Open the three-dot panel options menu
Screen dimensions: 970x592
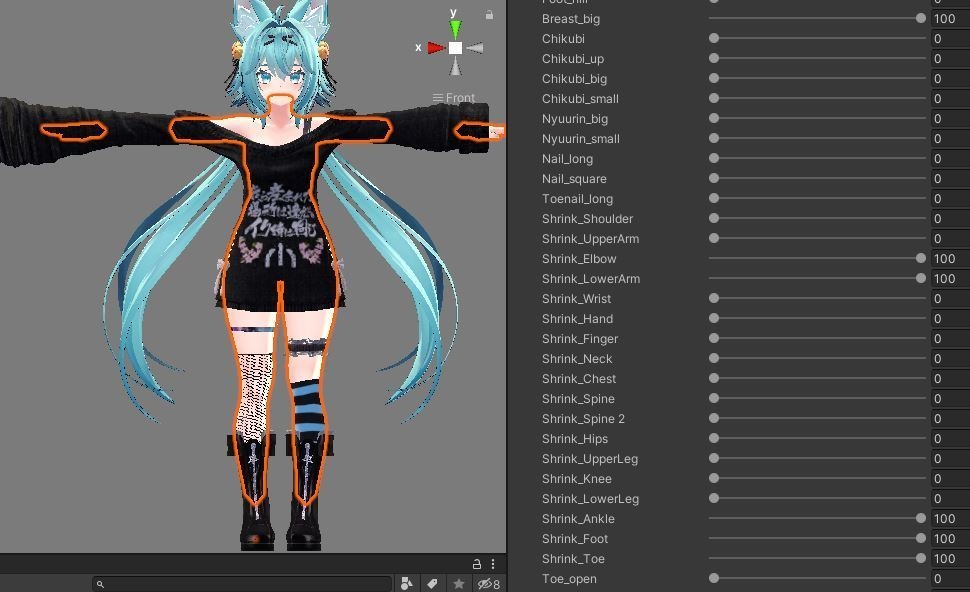pyautogui.click(x=493, y=564)
